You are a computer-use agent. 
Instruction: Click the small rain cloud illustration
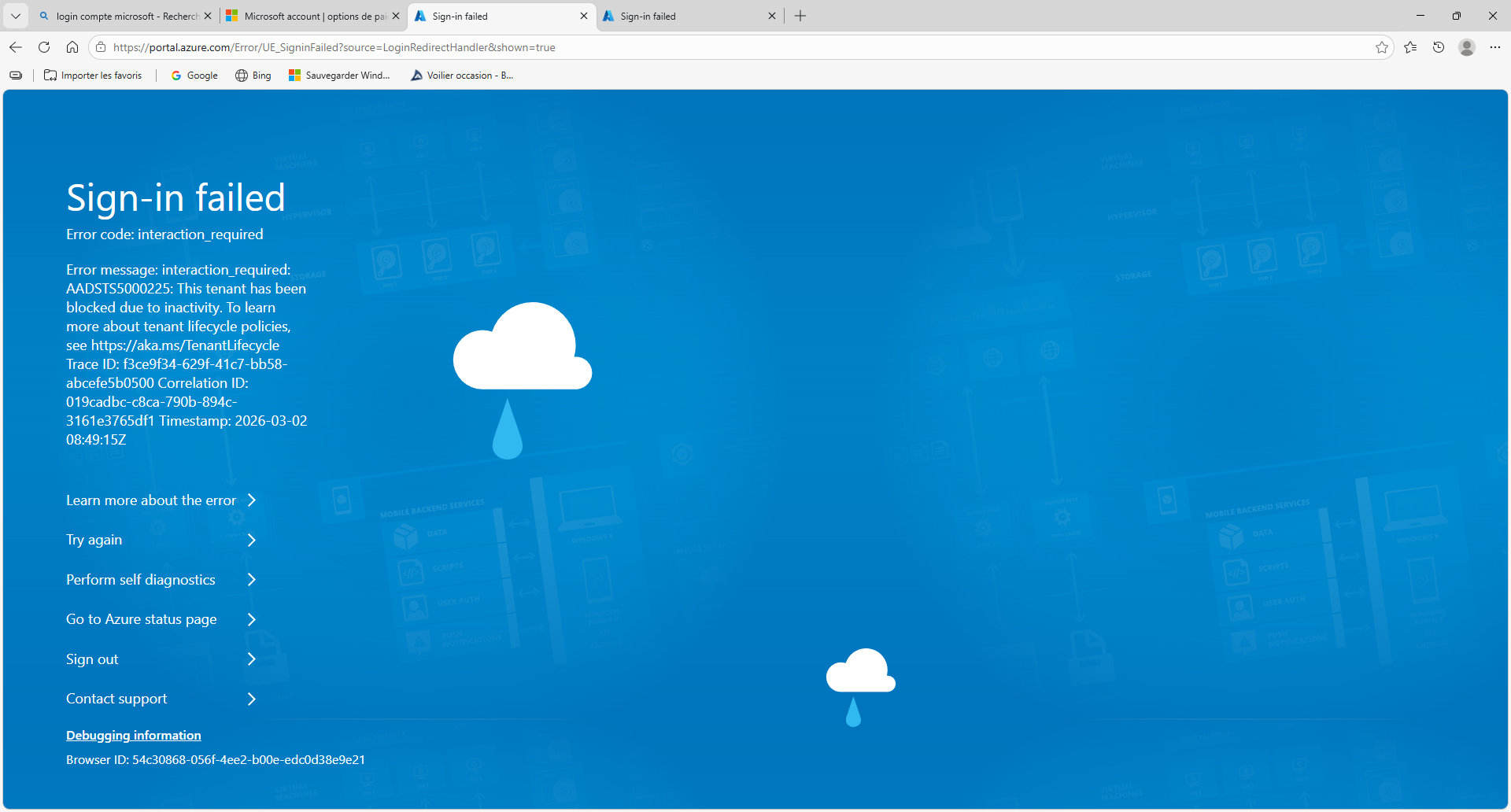pos(861,687)
